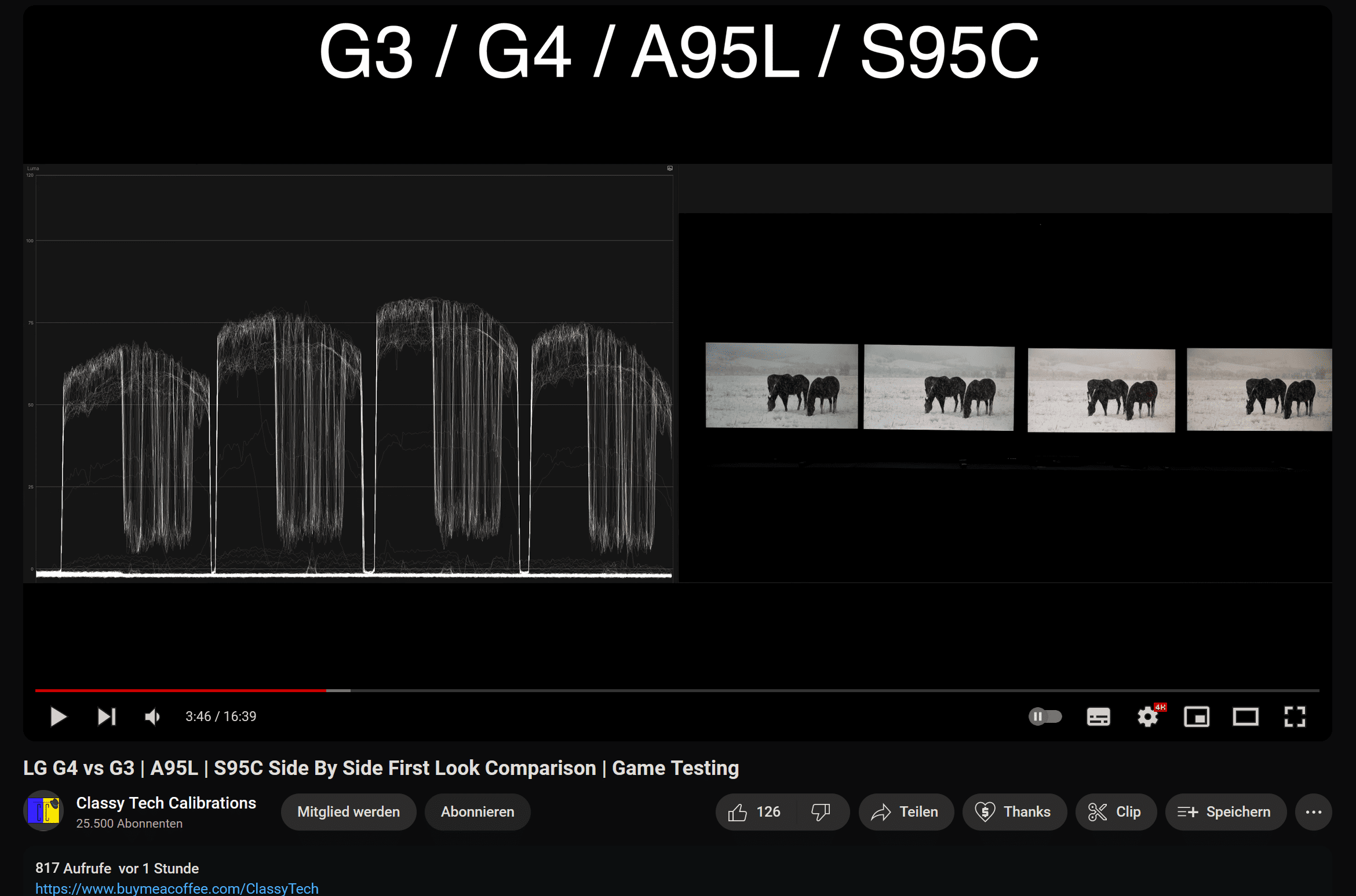Image resolution: width=1356 pixels, height=896 pixels.
Task: Play the video
Action: pos(58,716)
